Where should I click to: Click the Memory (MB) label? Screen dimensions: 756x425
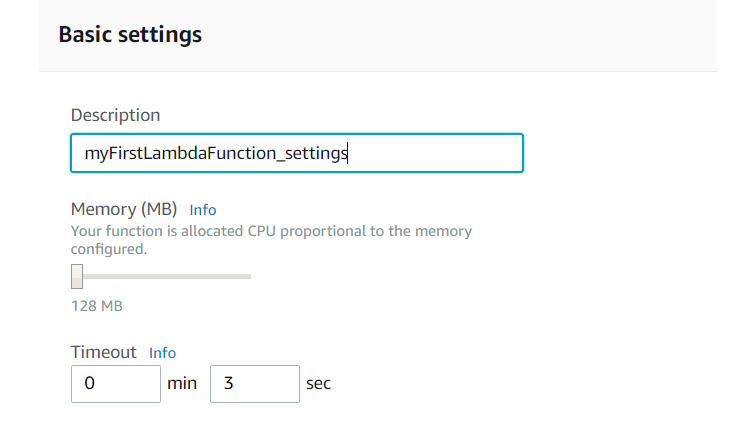(124, 209)
